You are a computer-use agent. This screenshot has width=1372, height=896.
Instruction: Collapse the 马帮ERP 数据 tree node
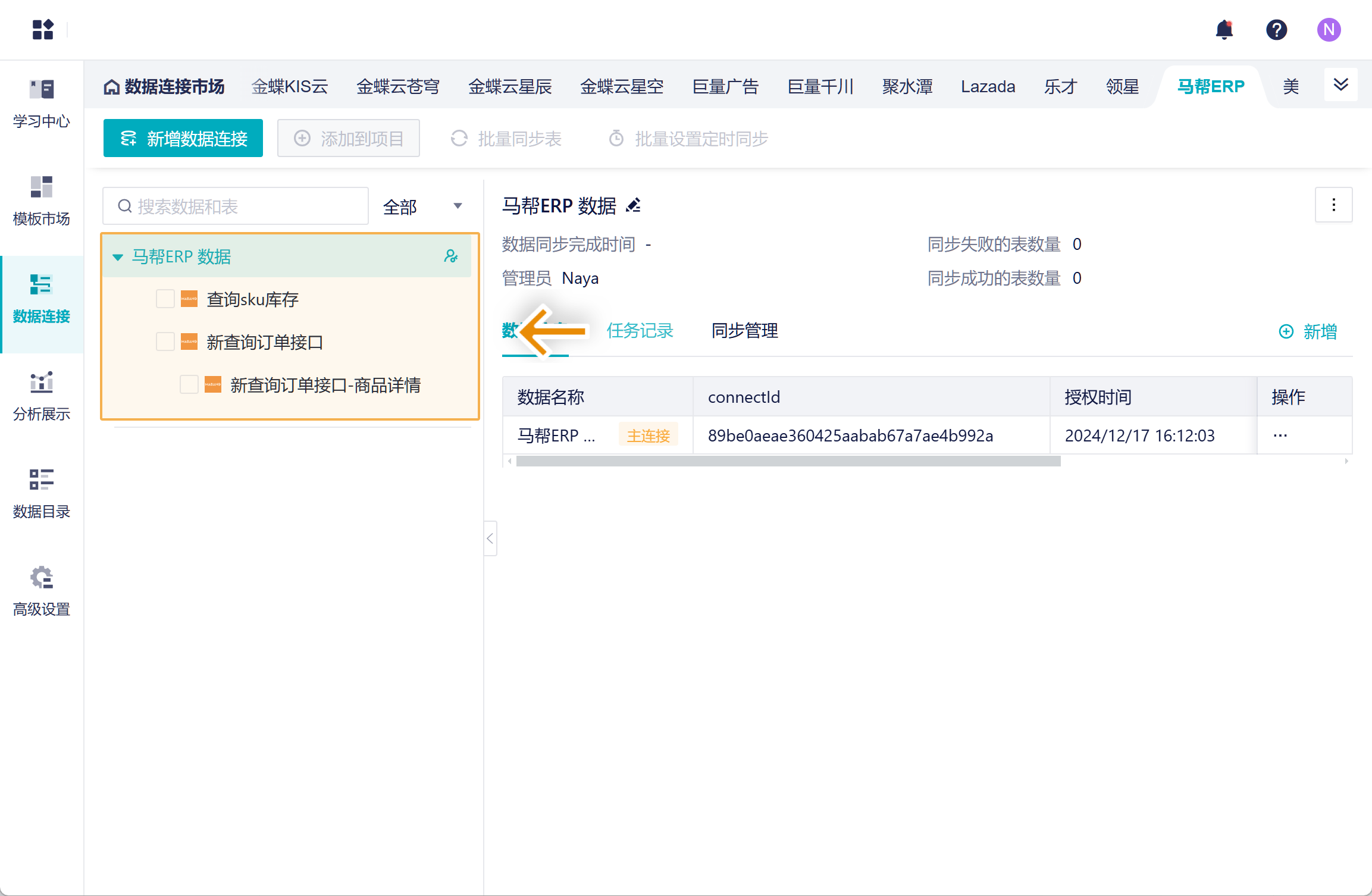118,257
